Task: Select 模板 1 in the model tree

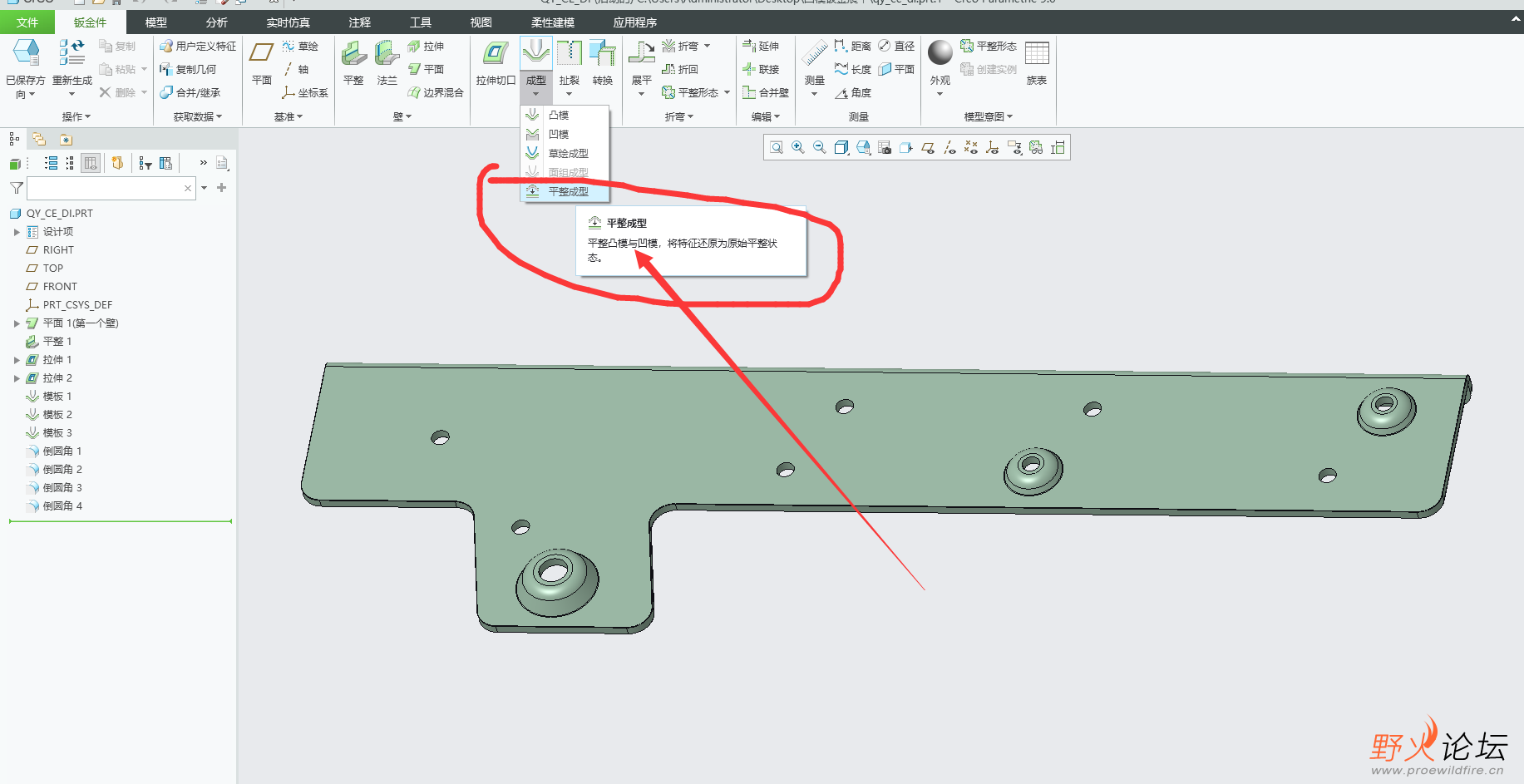Action: pos(49,397)
